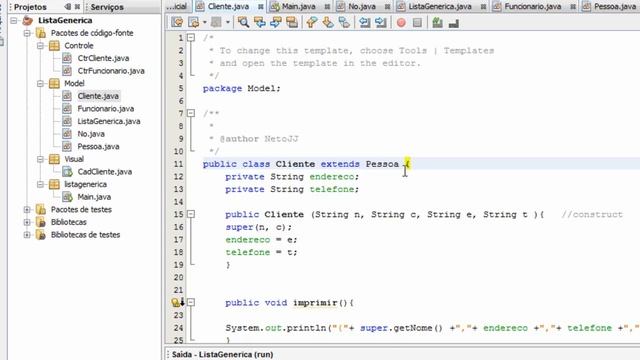
Task: Click Toggle Bookmark icon
Action: [x=344, y=22]
